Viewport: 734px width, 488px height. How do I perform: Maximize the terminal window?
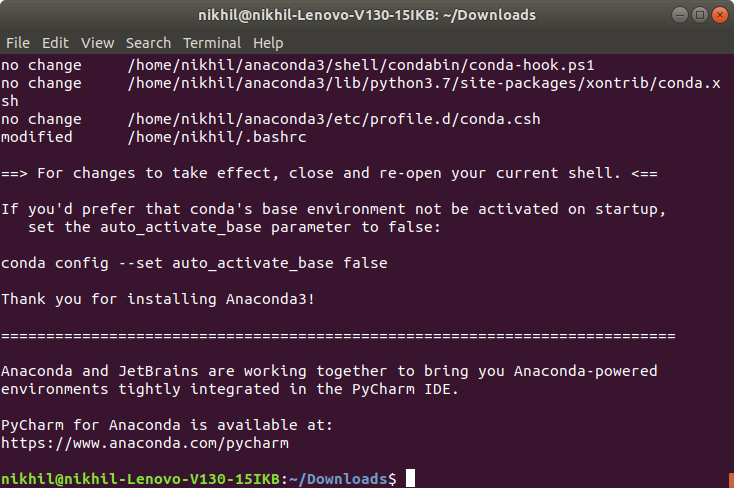click(x=700, y=15)
